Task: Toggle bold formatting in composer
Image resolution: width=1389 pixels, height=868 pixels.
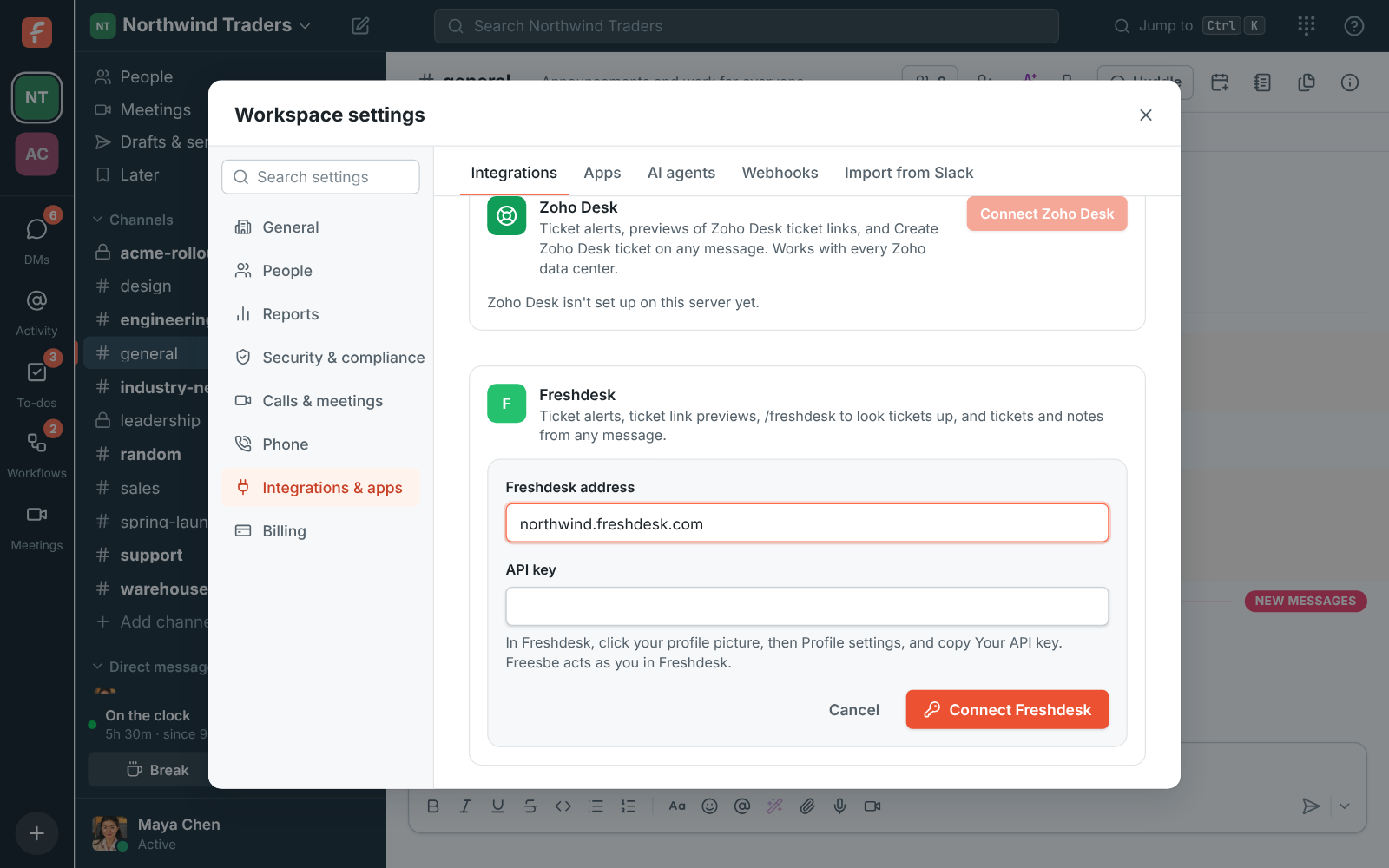Action: tap(433, 806)
